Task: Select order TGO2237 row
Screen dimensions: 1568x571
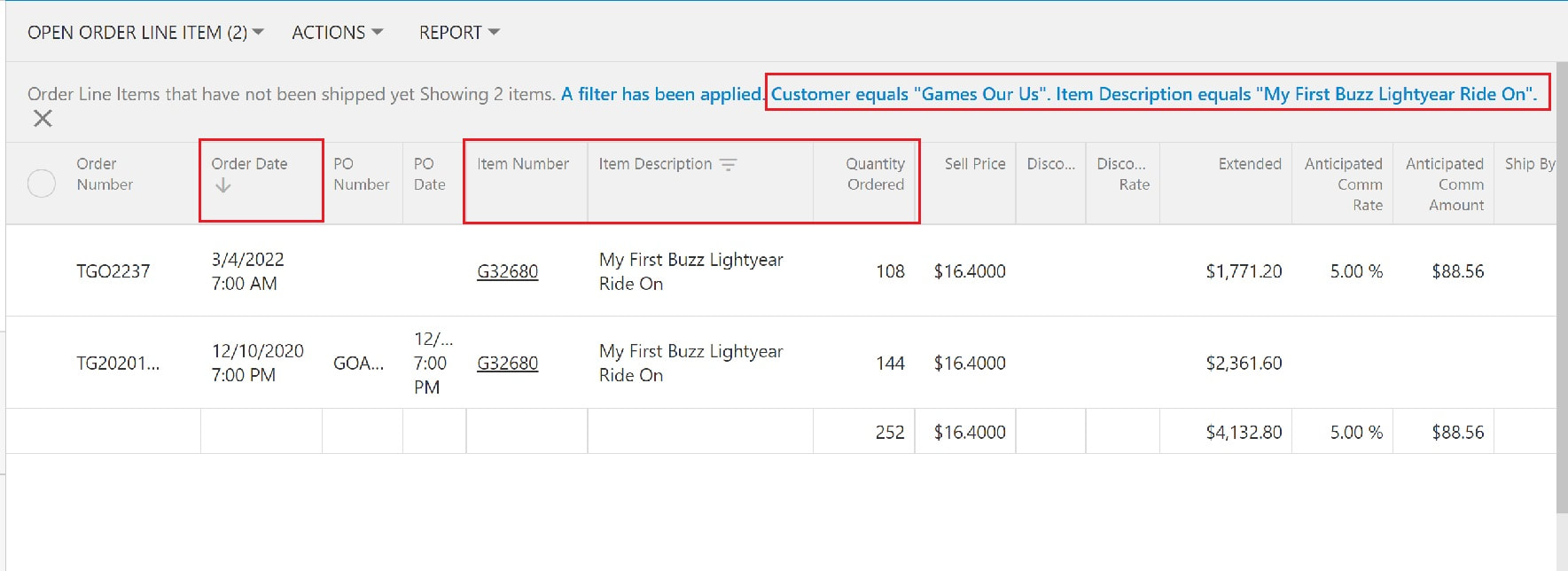Action: (x=780, y=271)
